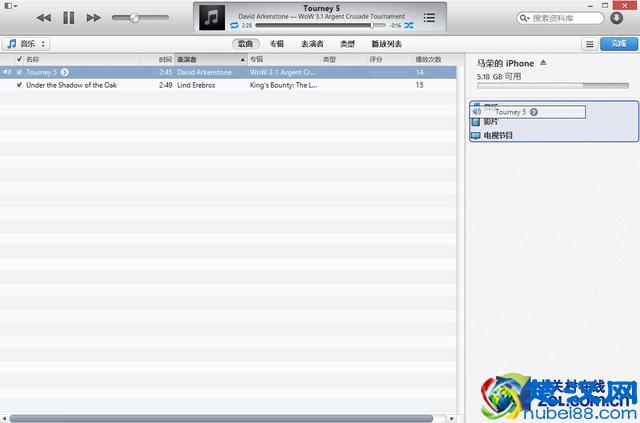The image size is (640, 423).
Task: Open the search magnifier dropdown
Action: coord(524,18)
